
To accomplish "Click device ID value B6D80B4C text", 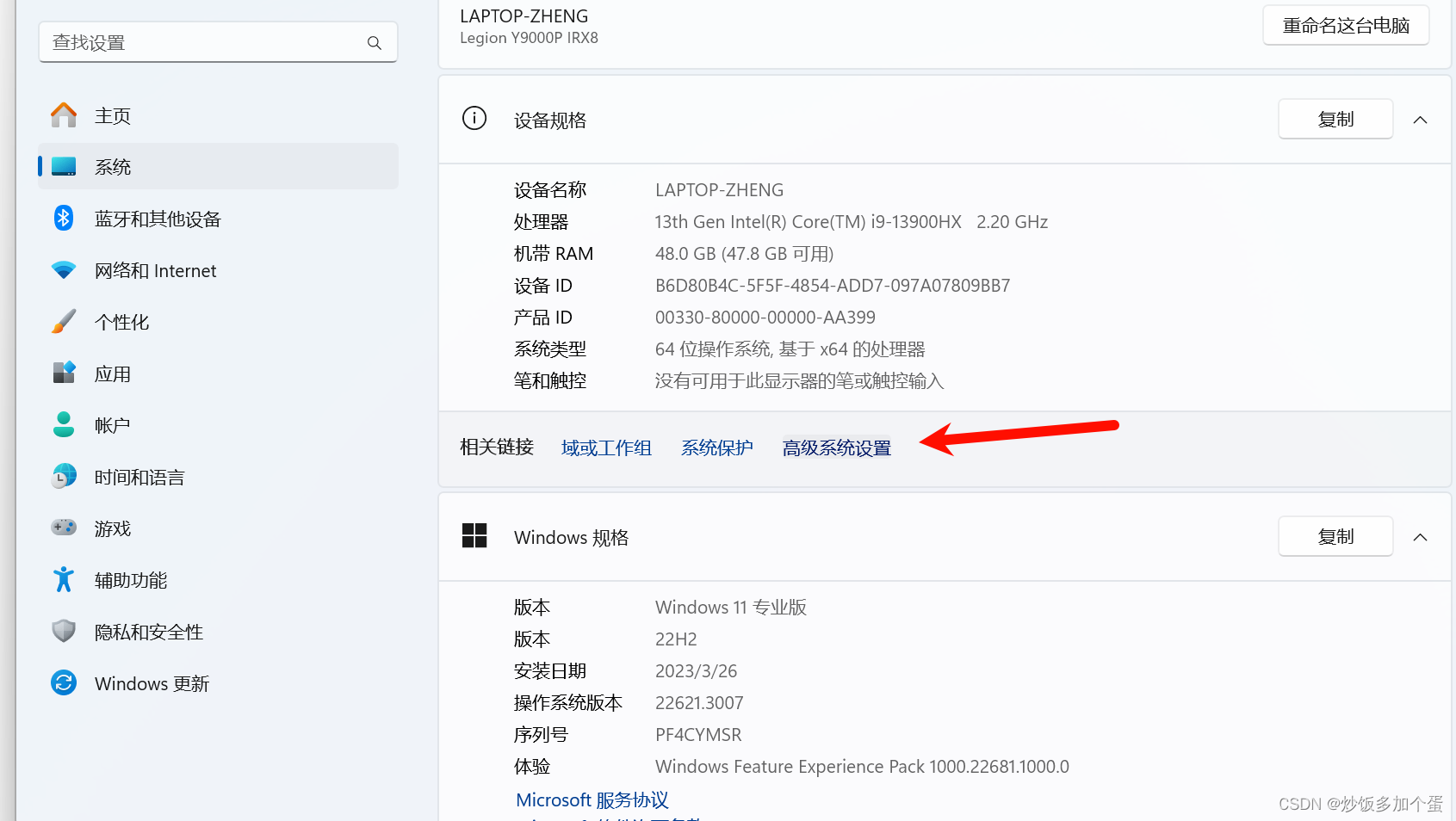I will [x=833, y=286].
